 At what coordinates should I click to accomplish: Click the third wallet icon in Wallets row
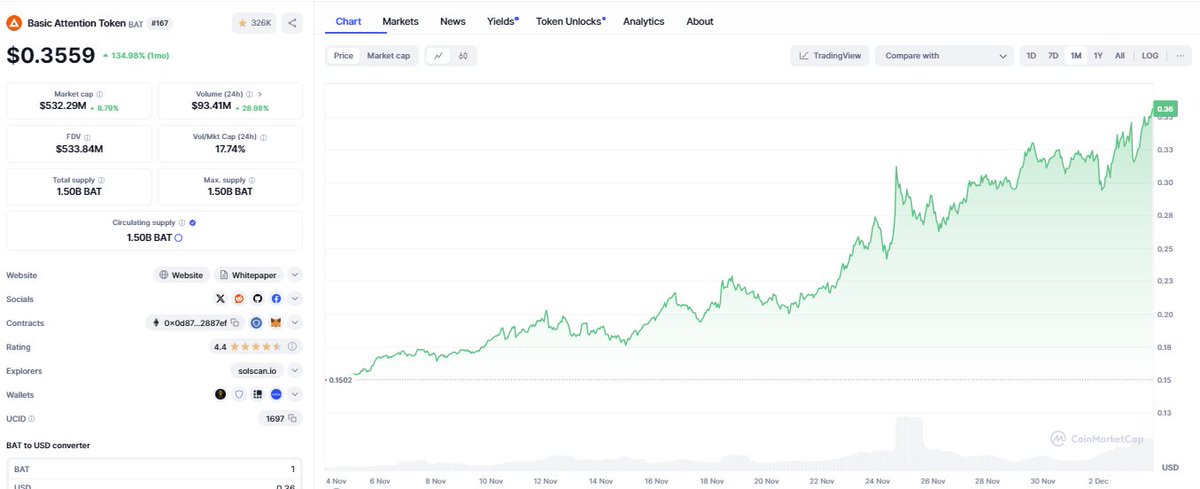tap(257, 395)
